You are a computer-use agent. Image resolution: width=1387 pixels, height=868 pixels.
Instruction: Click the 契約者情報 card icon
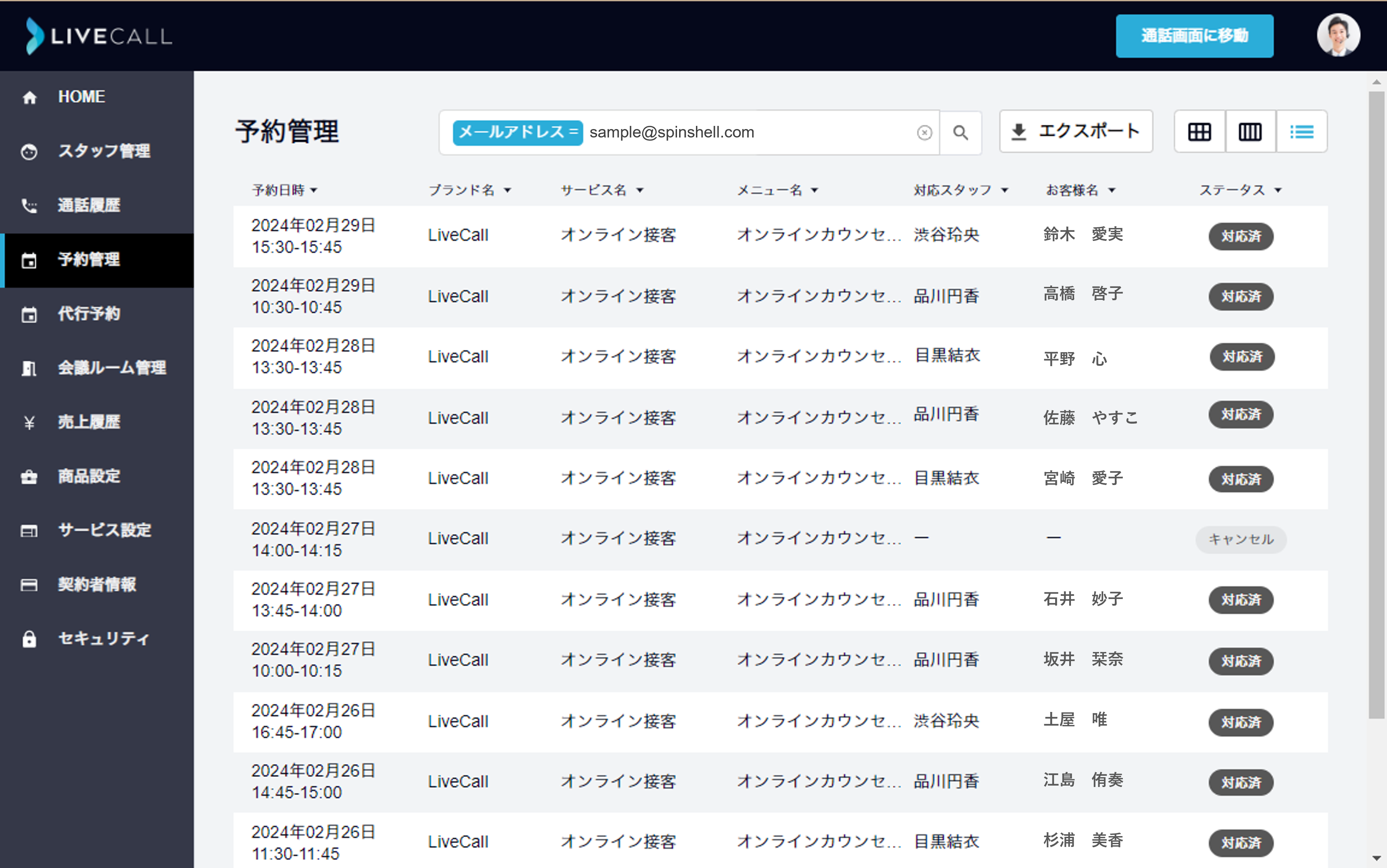point(29,585)
